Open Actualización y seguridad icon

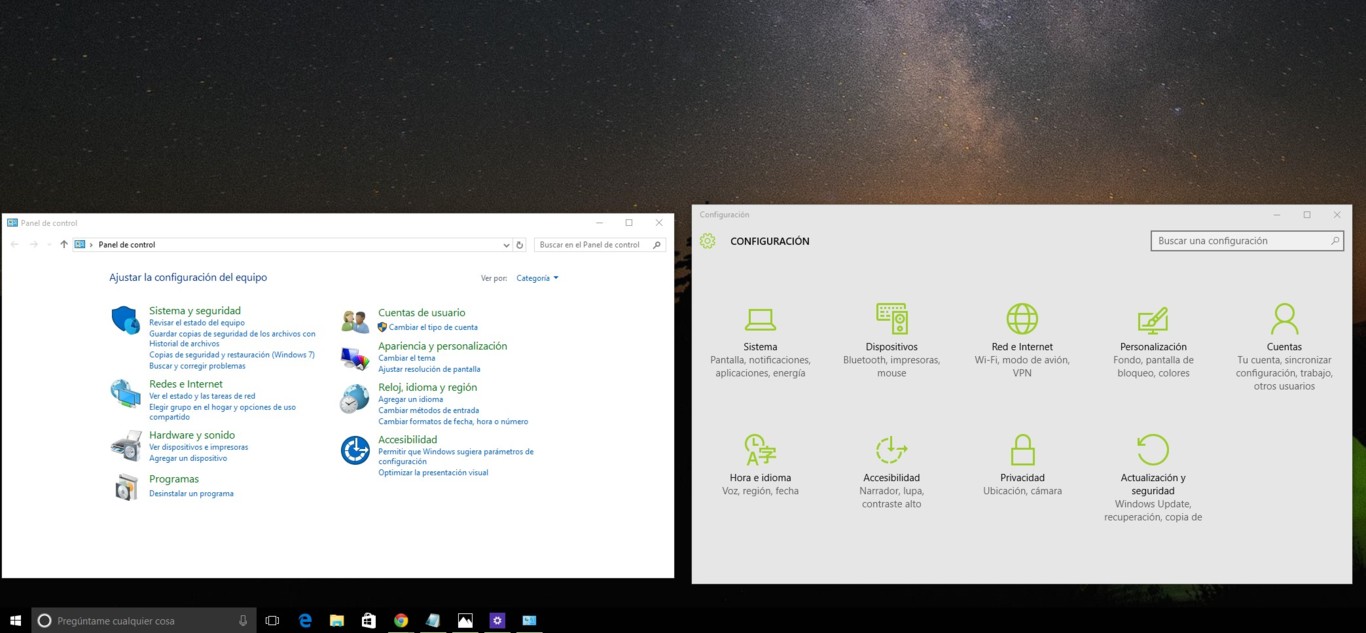click(x=1153, y=450)
